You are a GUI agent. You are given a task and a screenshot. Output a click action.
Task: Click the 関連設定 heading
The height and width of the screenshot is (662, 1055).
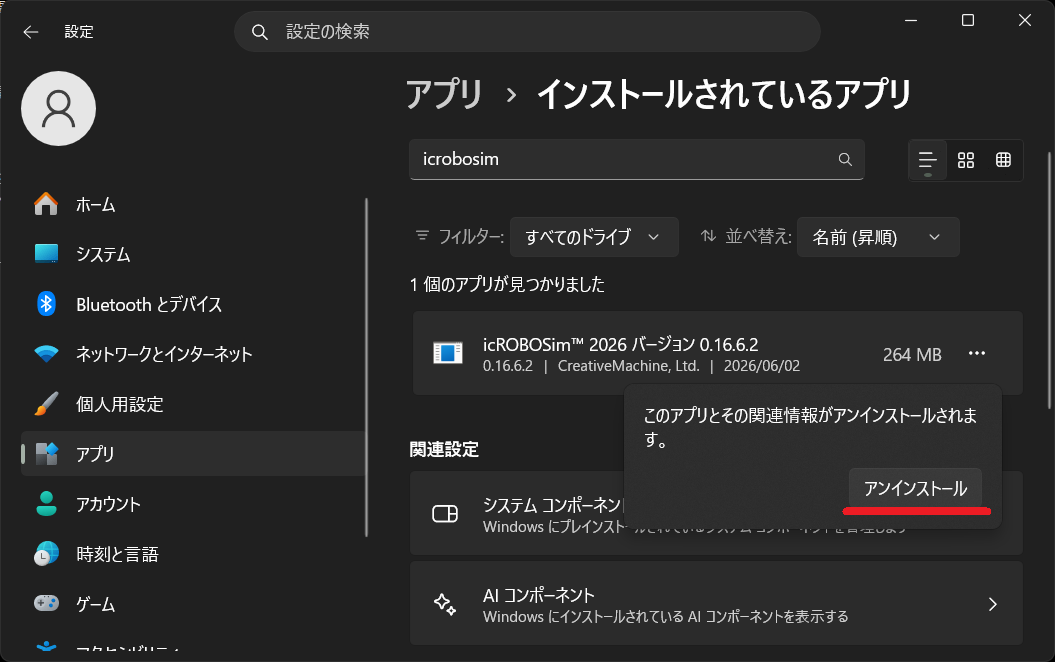[x=444, y=449]
